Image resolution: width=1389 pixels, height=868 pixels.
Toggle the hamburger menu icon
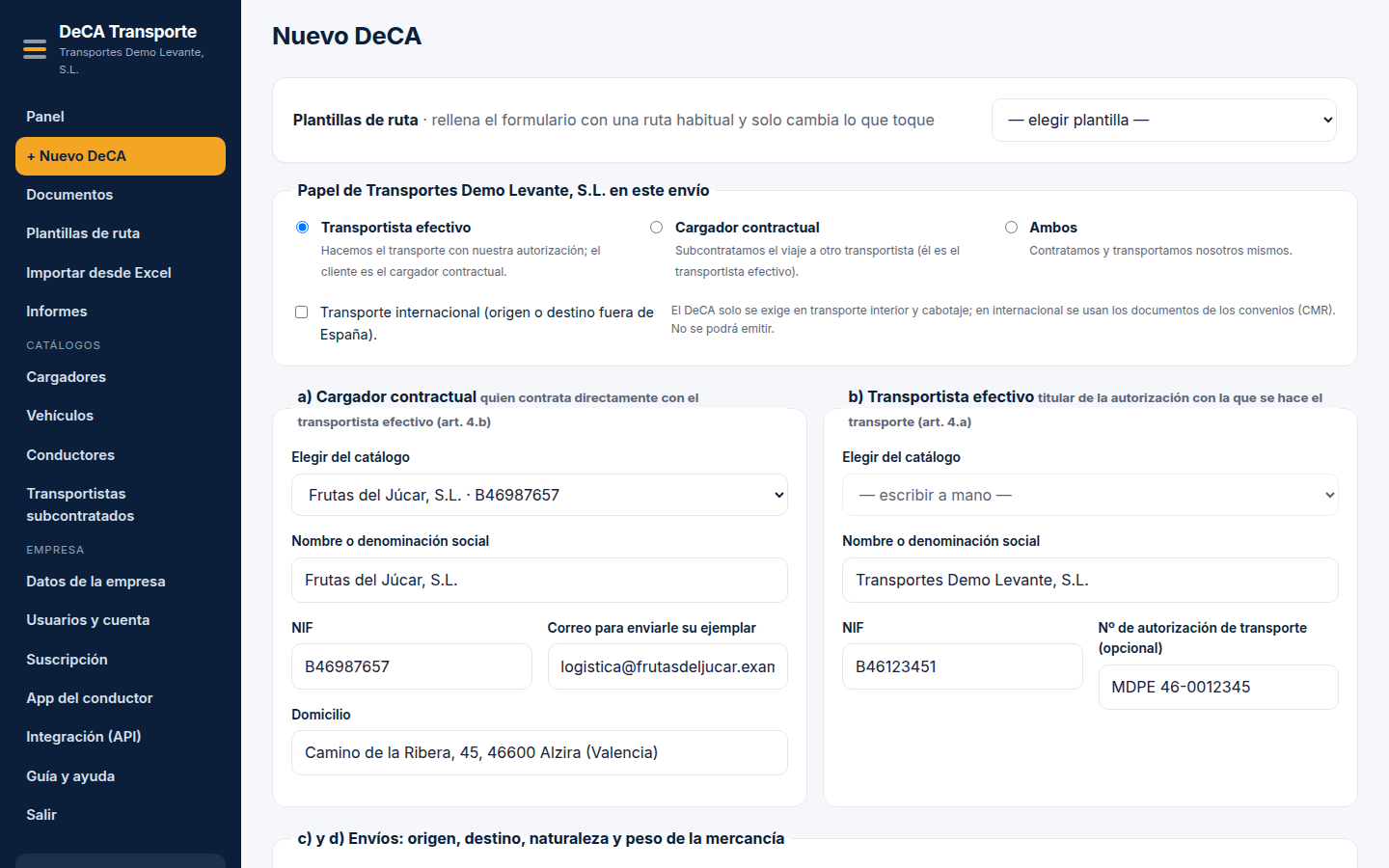click(x=35, y=49)
